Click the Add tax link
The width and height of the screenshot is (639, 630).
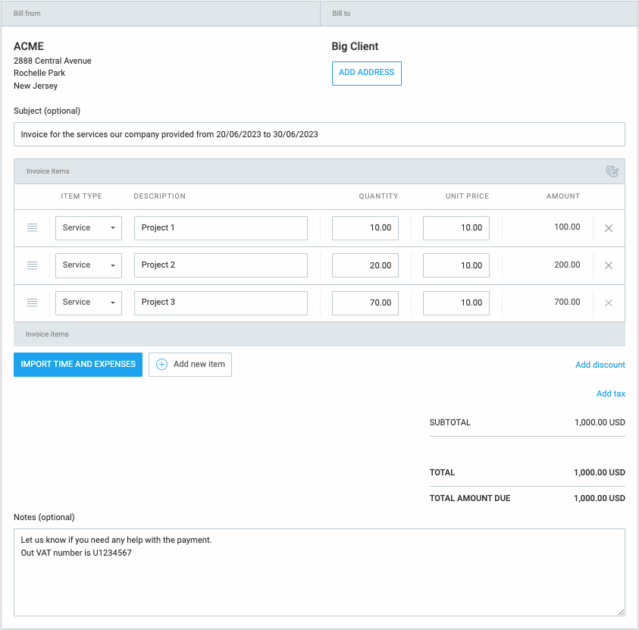tap(610, 394)
